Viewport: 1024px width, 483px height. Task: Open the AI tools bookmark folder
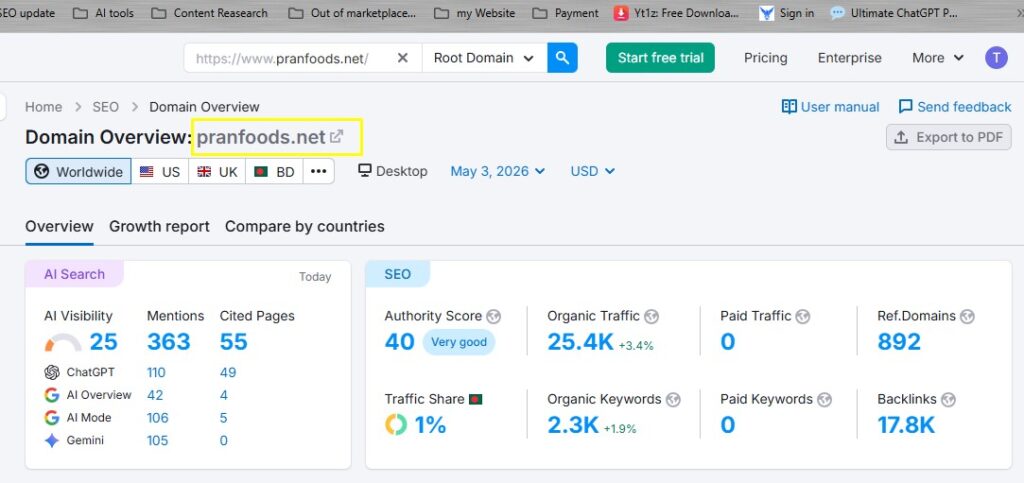[x=104, y=13]
